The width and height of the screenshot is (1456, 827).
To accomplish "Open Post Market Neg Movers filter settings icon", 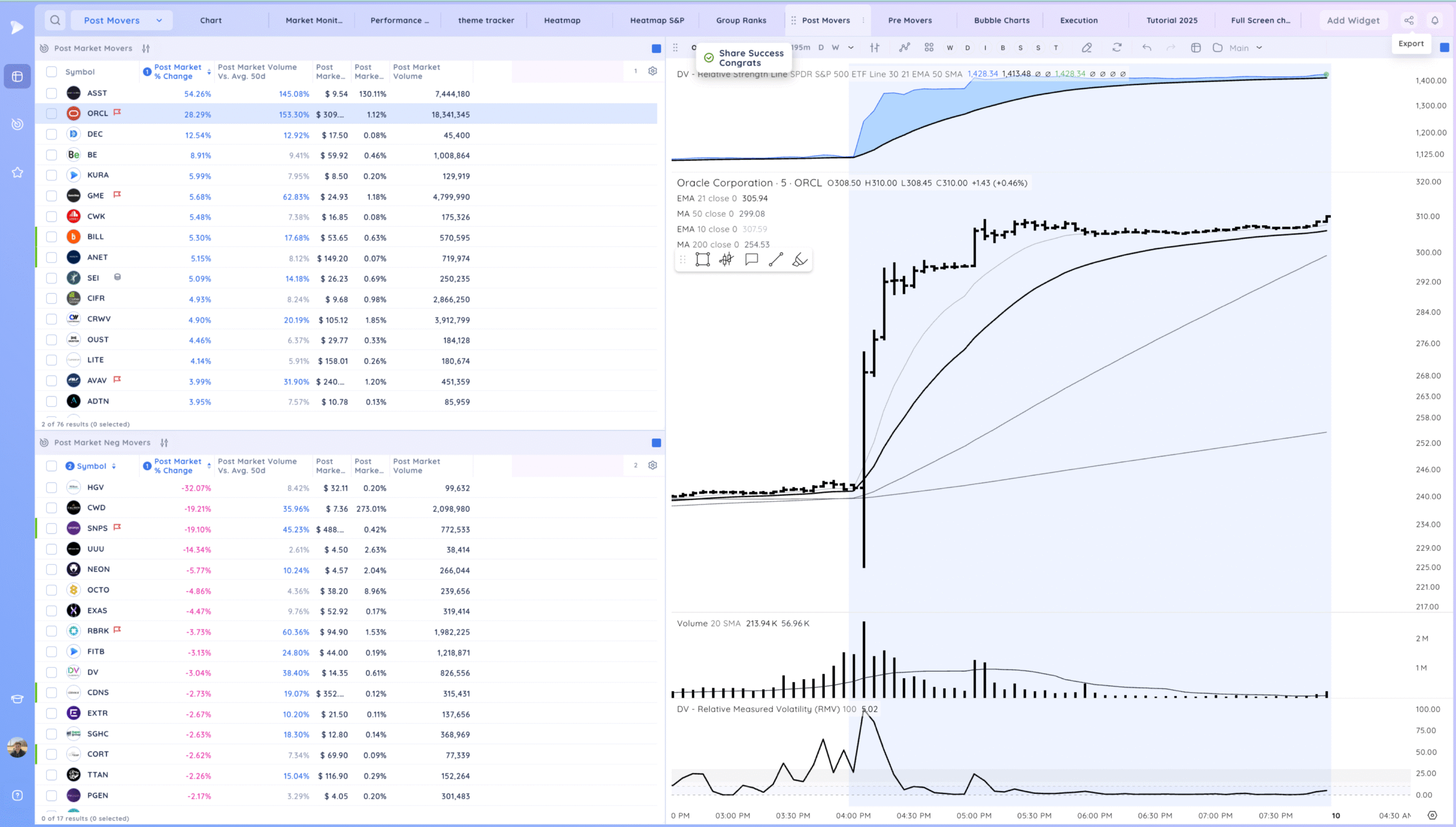I will pos(164,443).
